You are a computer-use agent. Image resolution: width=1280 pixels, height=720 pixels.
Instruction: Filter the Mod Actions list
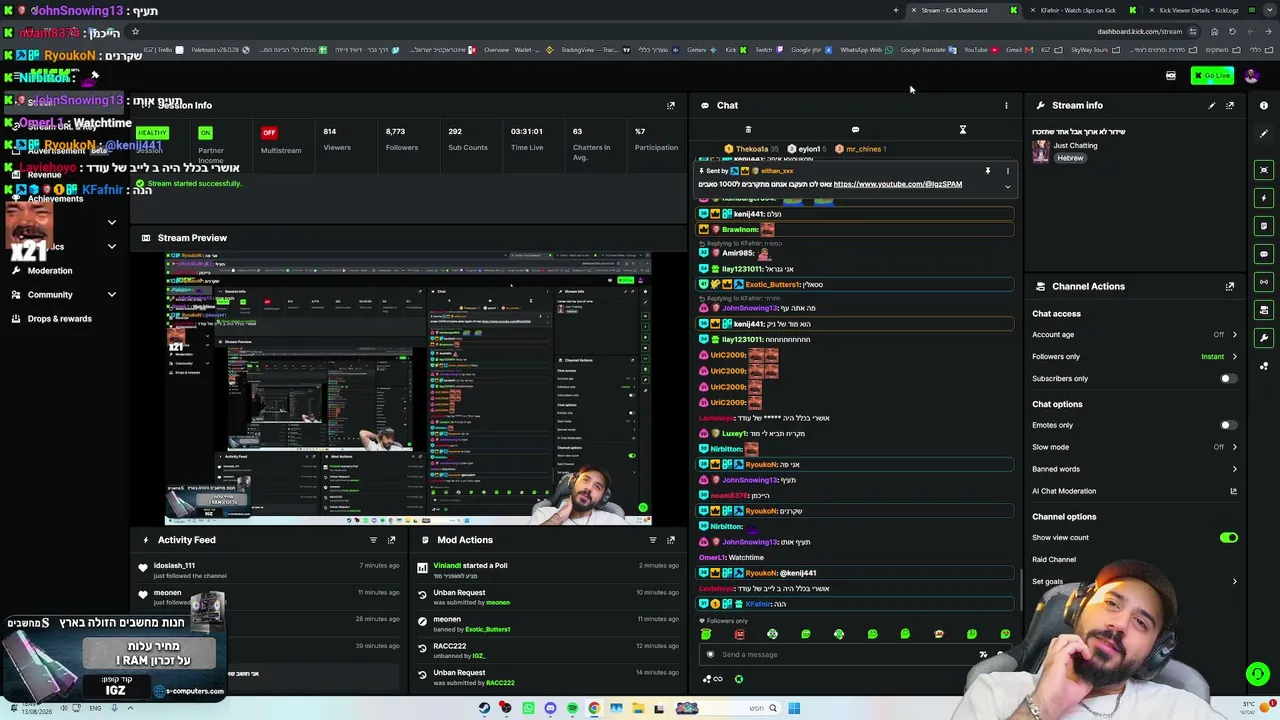click(x=653, y=540)
